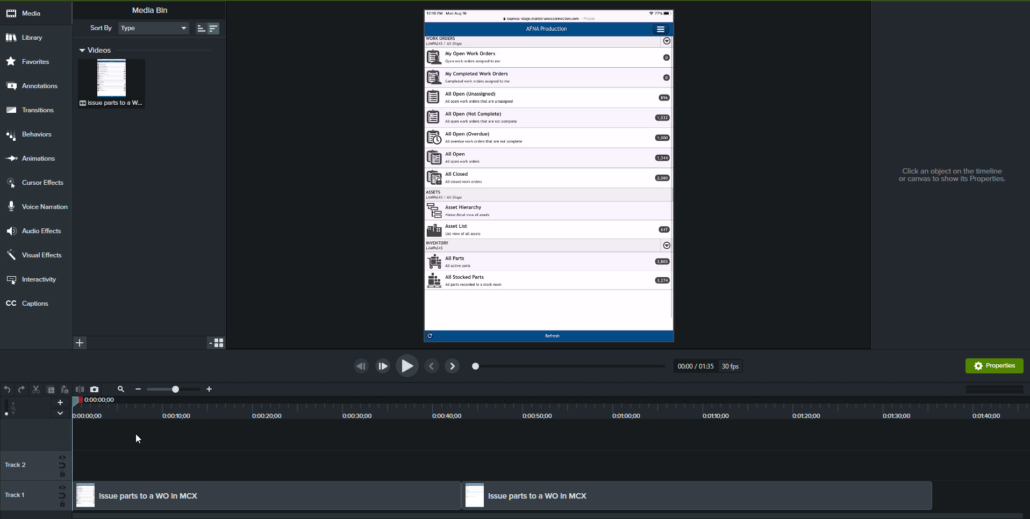1030x519 pixels.
Task: Click the track height vertical slider
Action: [x=7, y=408]
